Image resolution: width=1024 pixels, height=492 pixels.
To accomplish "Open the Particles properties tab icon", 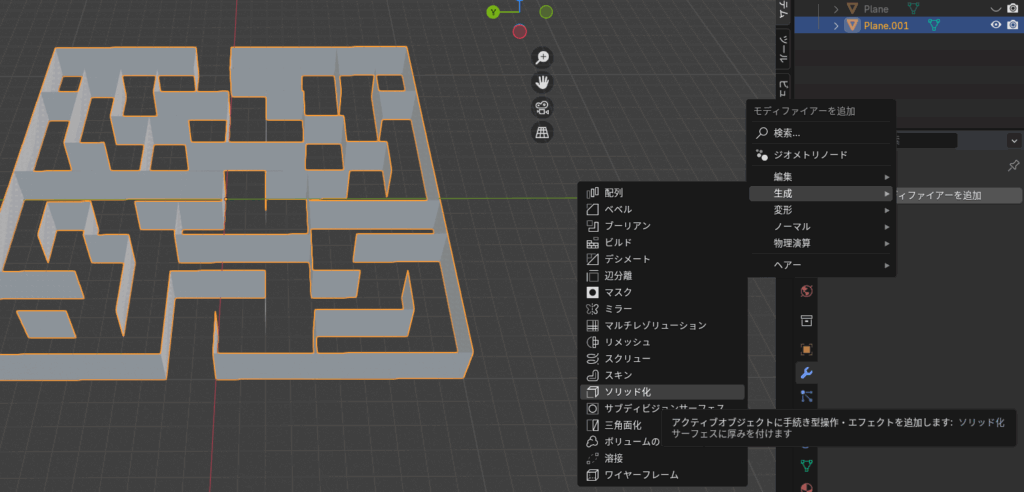I will (807, 396).
